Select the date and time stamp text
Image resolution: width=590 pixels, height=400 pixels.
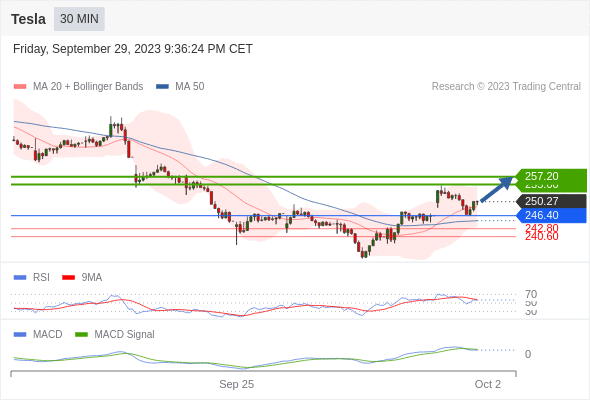[133, 49]
